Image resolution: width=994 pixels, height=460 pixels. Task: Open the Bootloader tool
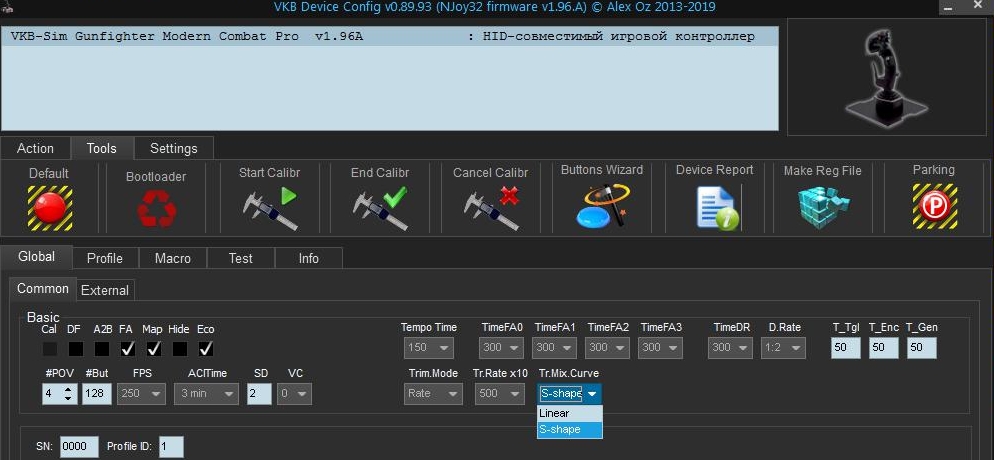(156, 208)
